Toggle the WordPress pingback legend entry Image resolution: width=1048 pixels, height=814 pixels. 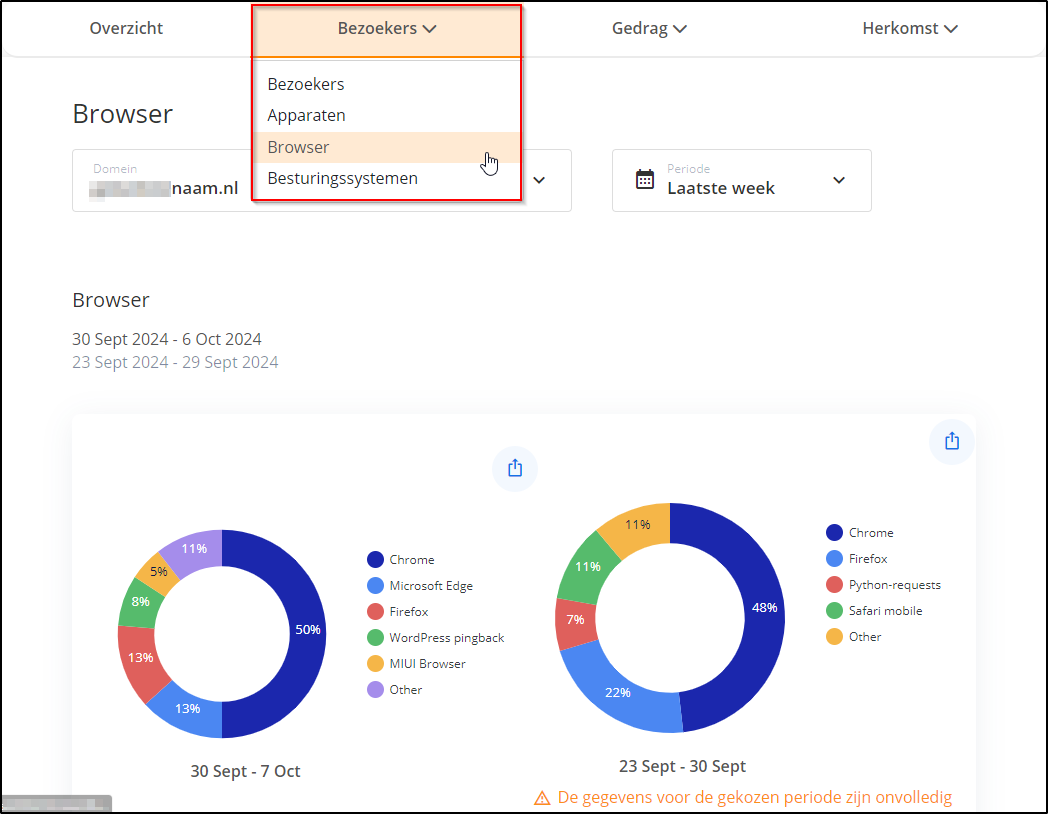tap(446, 638)
